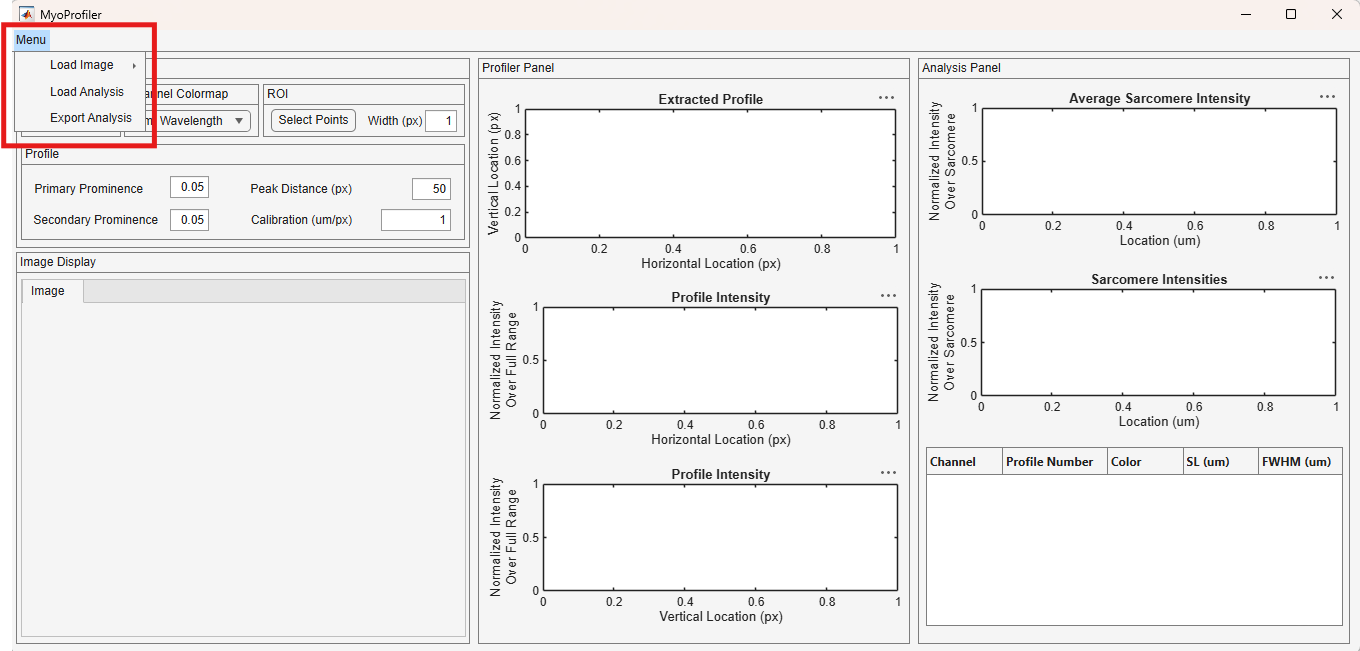Image resolution: width=1360 pixels, height=651 pixels.
Task: Choose Export Analysis from the menu
Action: pos(90,118)
